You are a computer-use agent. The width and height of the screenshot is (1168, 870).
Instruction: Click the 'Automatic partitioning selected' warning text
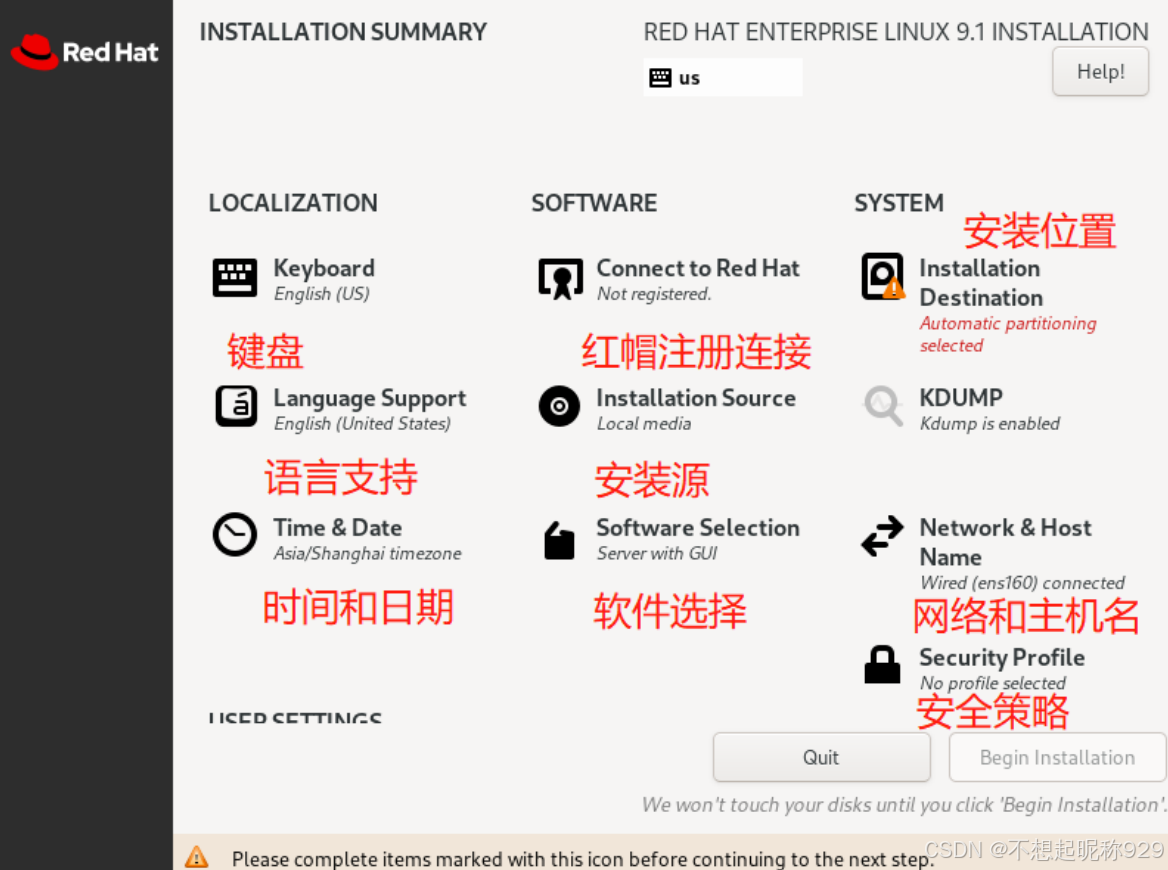(1008, 334)
